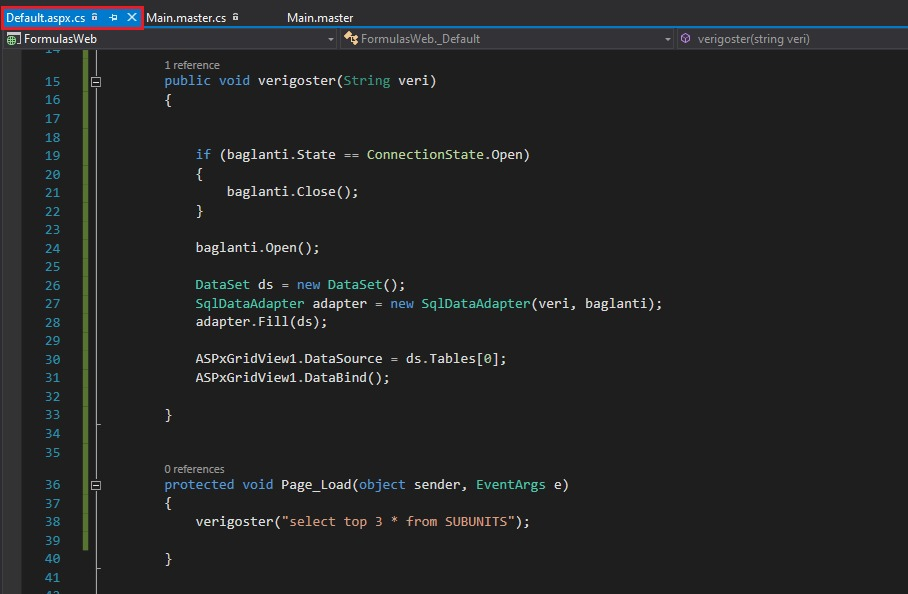Open the FormulasWeb project dropdown
Viewport: 908px width, 594px height.
click(331, 38)
